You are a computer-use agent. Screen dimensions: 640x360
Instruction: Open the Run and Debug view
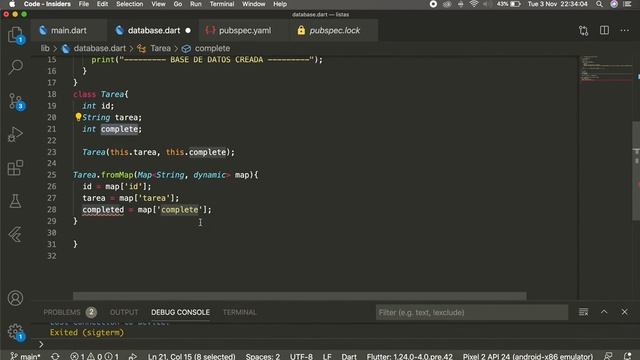[x=15, y=134]
